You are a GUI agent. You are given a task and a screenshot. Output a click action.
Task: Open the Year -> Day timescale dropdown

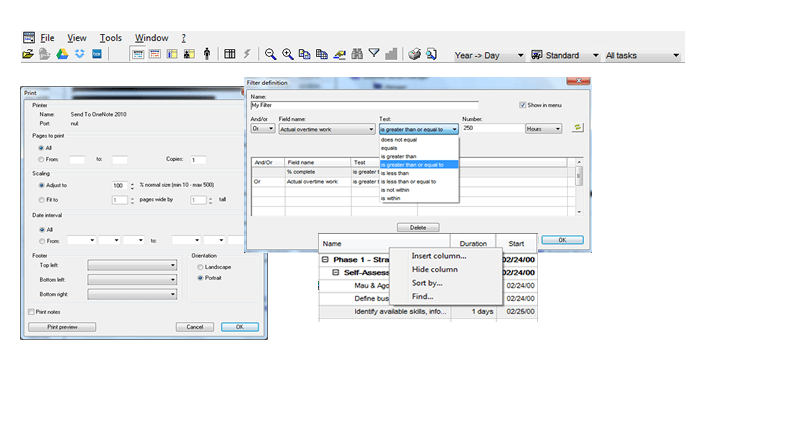[489, 55]
